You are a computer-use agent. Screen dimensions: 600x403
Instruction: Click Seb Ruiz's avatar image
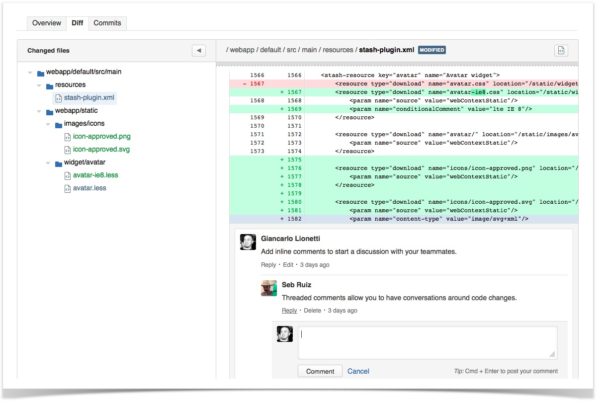coord(269,288)
